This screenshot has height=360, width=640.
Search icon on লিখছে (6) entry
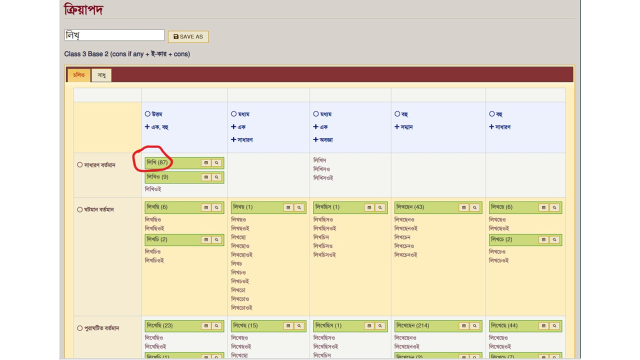click(554, 207)
